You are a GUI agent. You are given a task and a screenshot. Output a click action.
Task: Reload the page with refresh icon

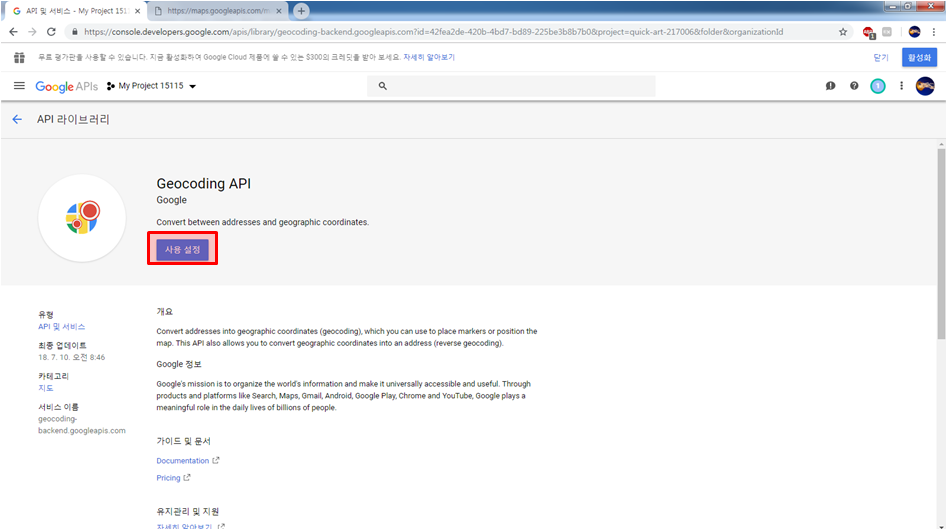[51, 32]
